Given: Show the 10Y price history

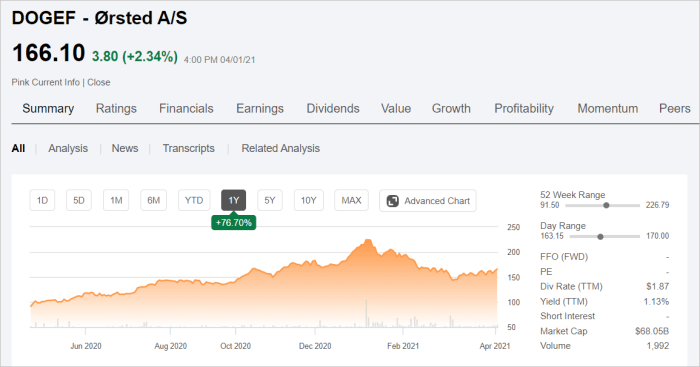Looking at the screenshot, I should 308,200.
